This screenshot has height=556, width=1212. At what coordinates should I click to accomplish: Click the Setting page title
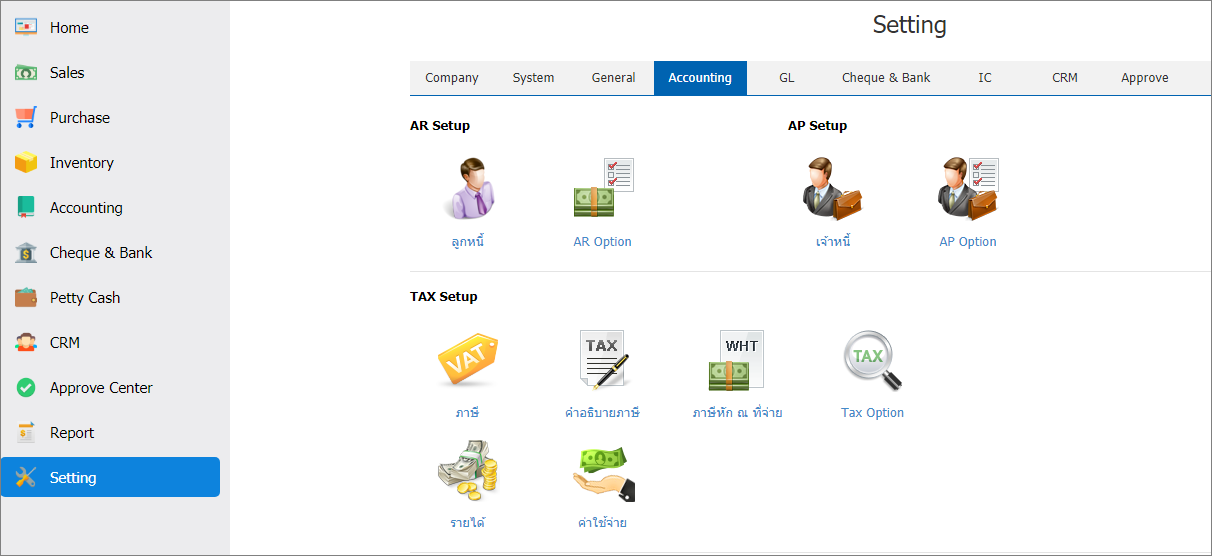[x=910, y=25]
